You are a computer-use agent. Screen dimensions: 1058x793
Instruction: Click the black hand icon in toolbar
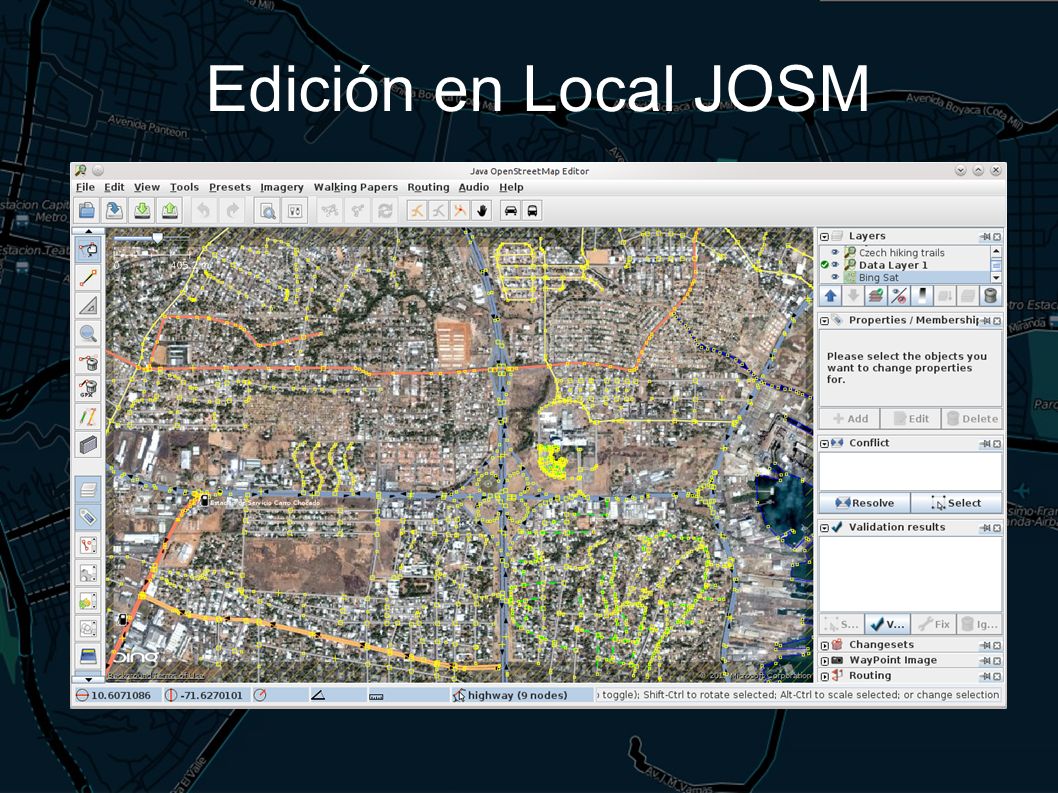click(x=482, y=211)
